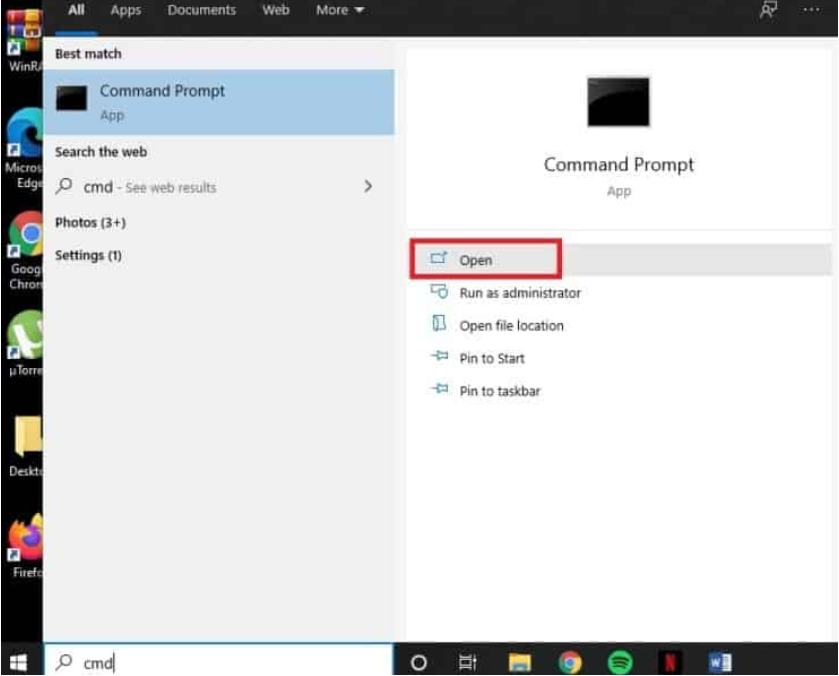
Task: Choose Open file location
Action: coord(511,325)
